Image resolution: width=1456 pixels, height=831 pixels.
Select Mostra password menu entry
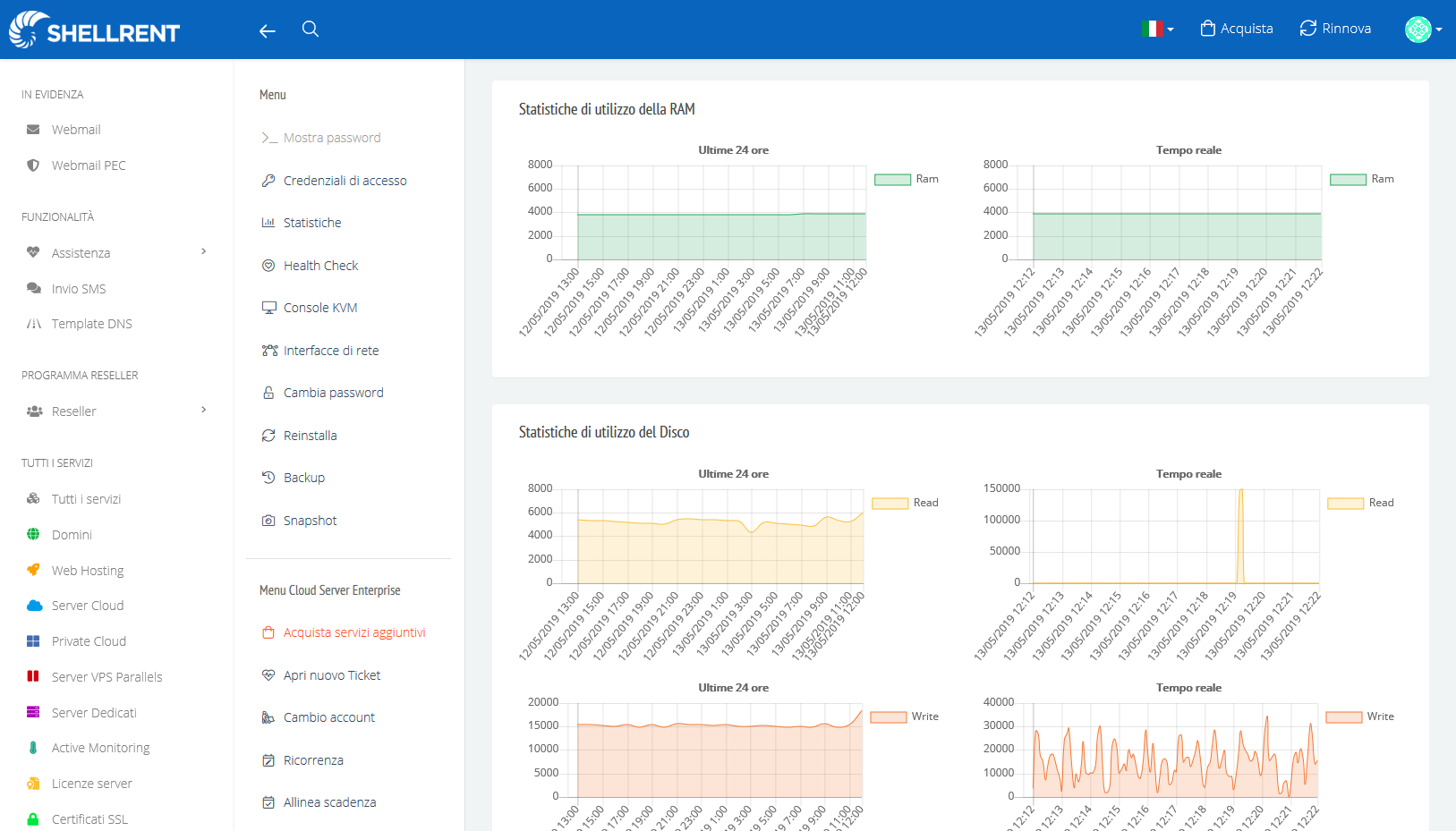click(x=320, y=138)
